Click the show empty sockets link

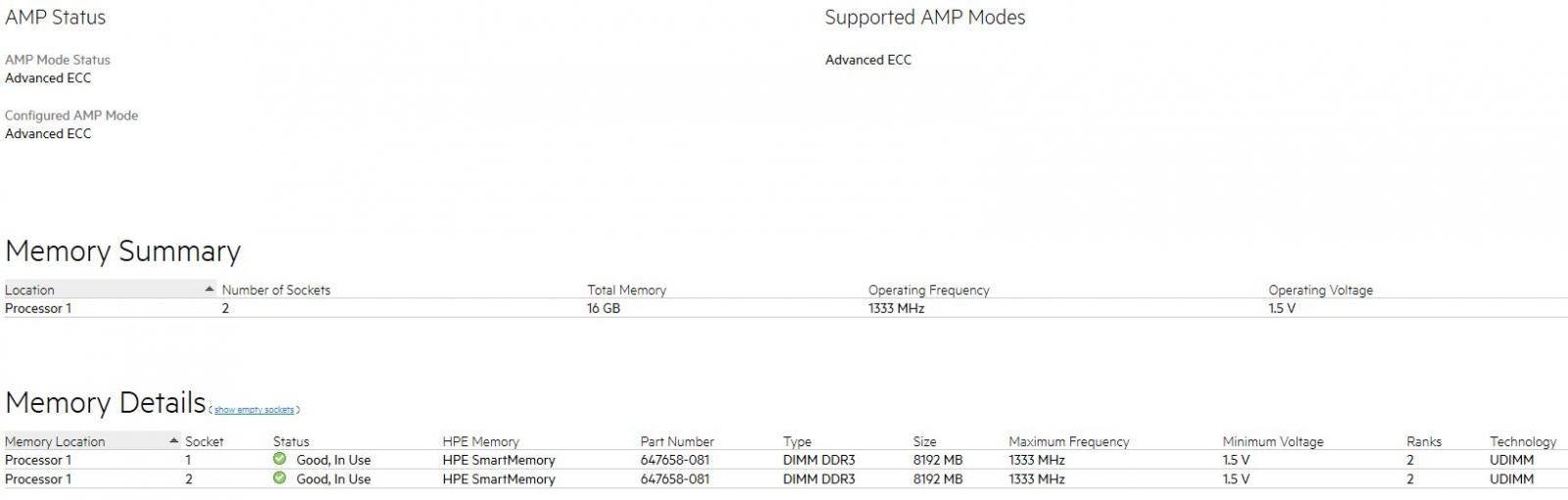pyautogui.click(x=254, y=410)
